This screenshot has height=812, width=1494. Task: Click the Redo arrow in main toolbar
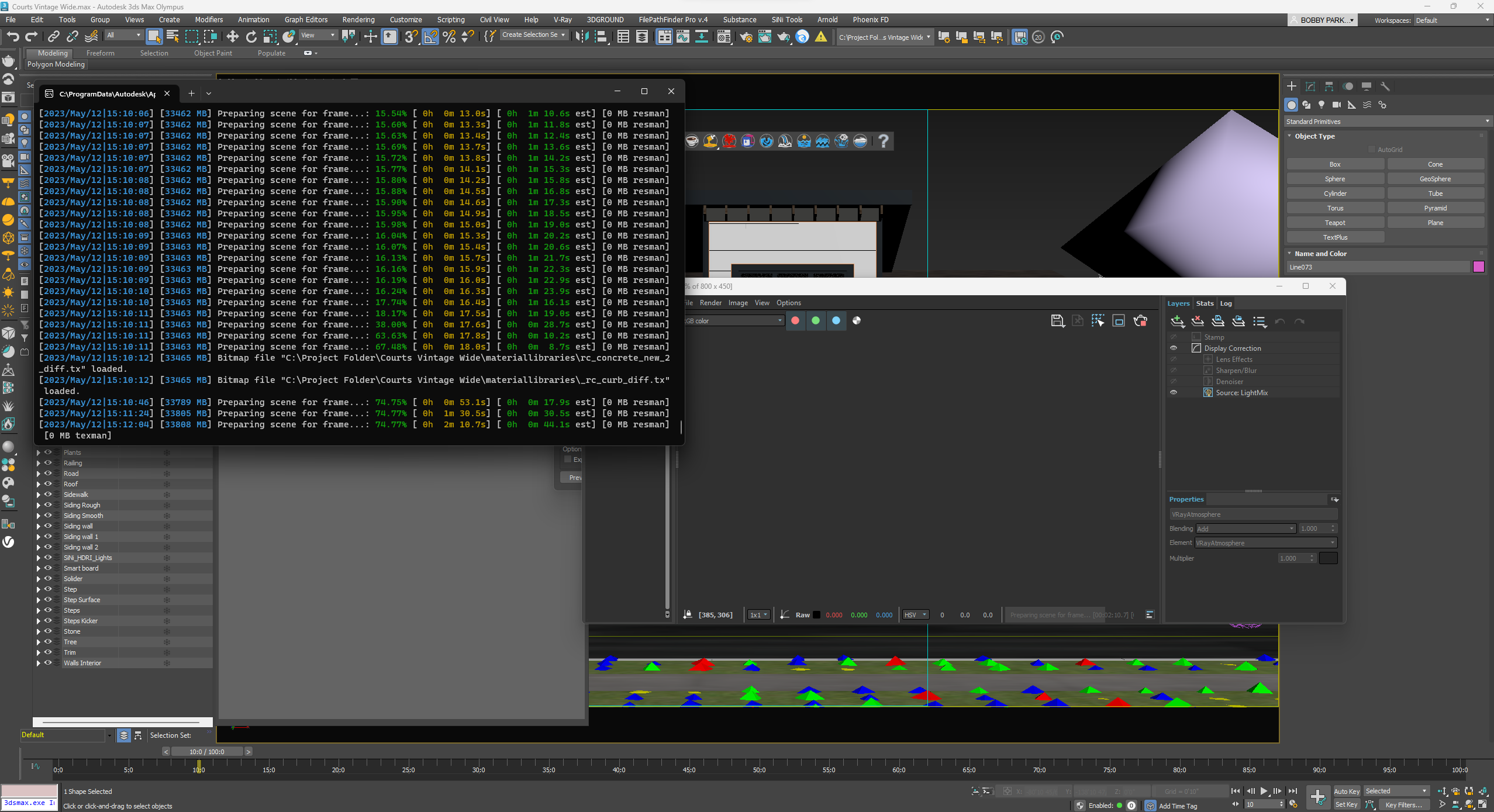tap(32, 37)
